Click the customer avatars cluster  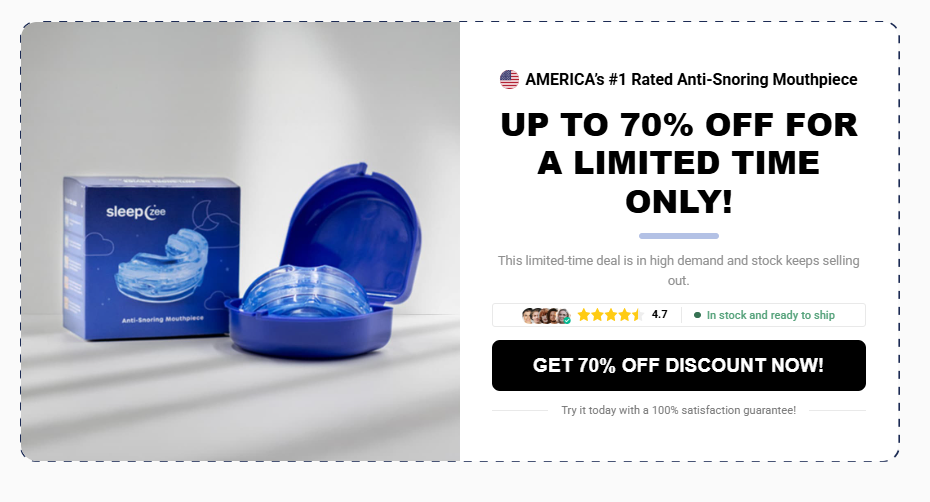click(x=546, y=316)
